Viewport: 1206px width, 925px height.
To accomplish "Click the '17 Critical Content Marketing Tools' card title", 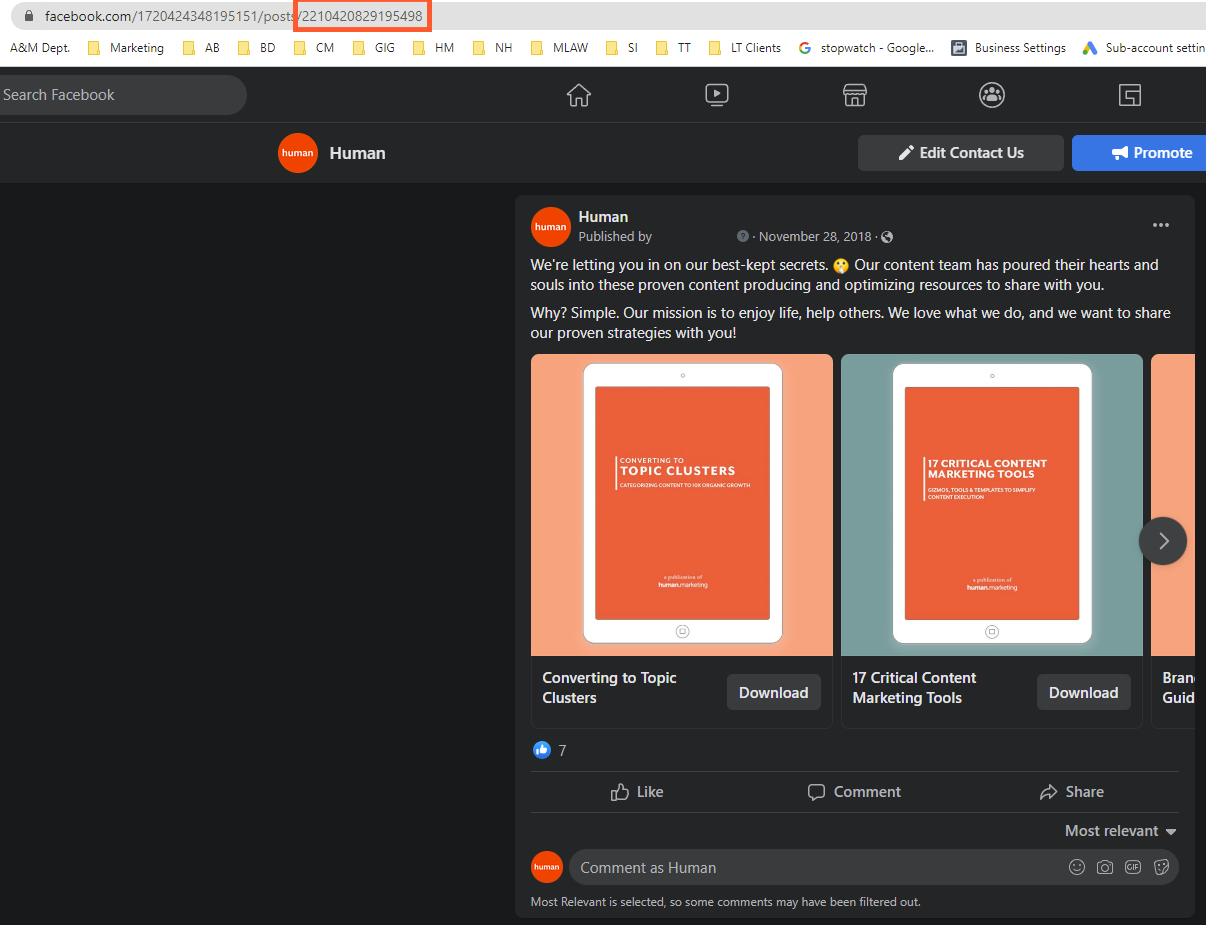I will (914, 688).
